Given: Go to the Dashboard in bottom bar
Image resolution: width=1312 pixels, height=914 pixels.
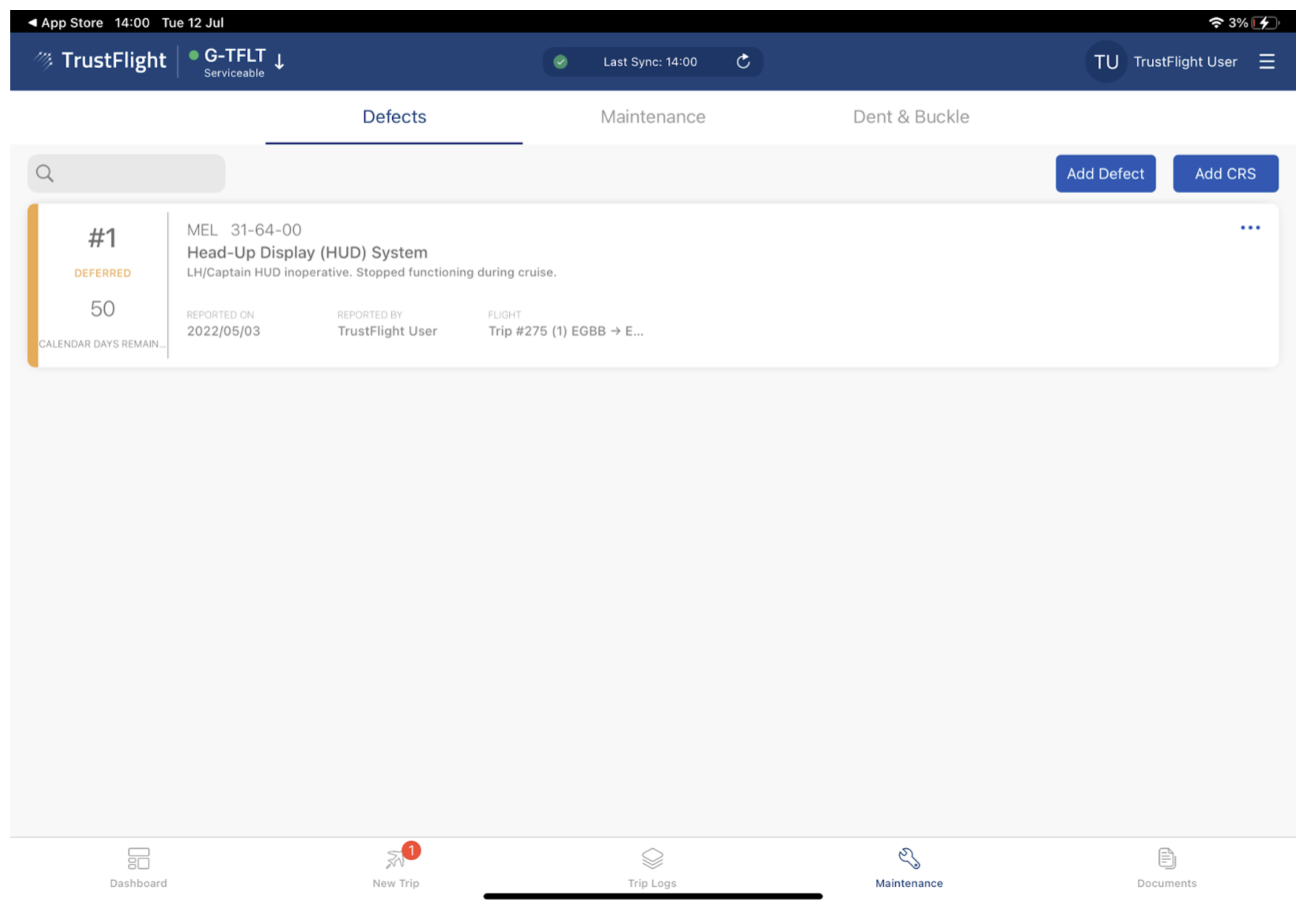Looking at the screenshot, I should pos(138,868).
